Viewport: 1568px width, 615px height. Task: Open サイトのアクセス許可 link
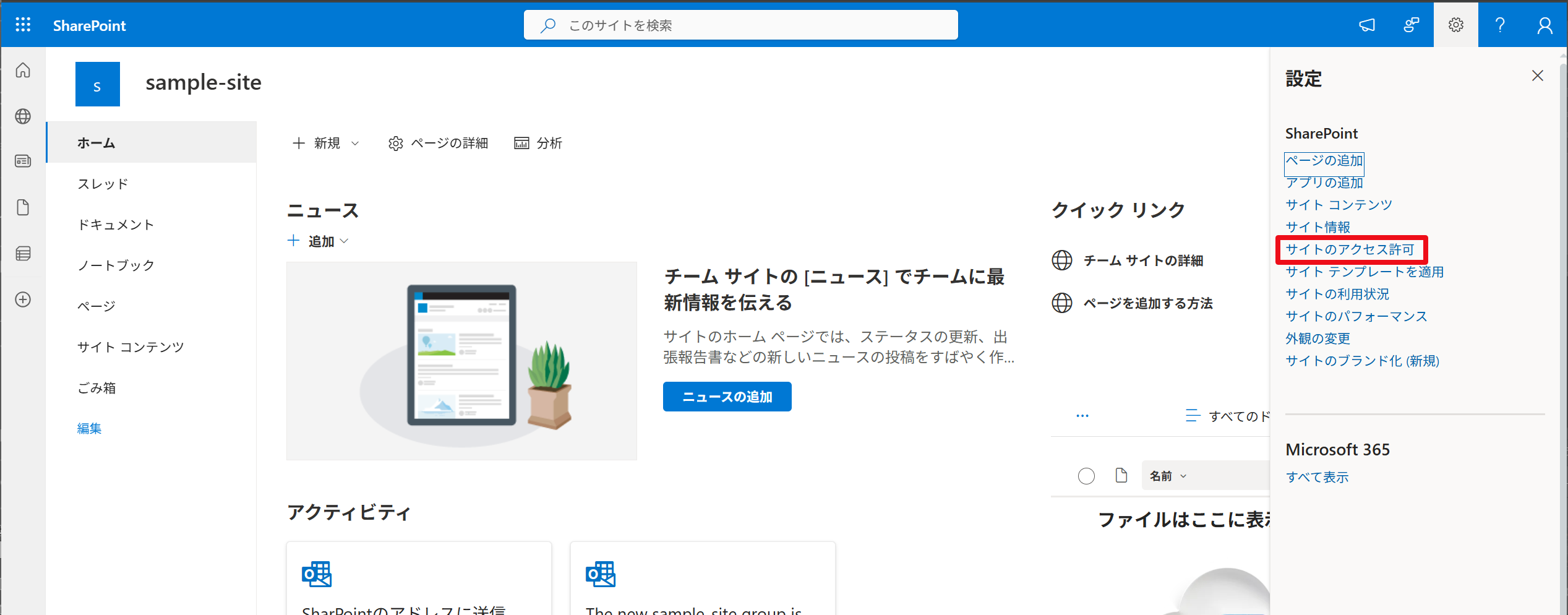click(x=1350, y=249)
